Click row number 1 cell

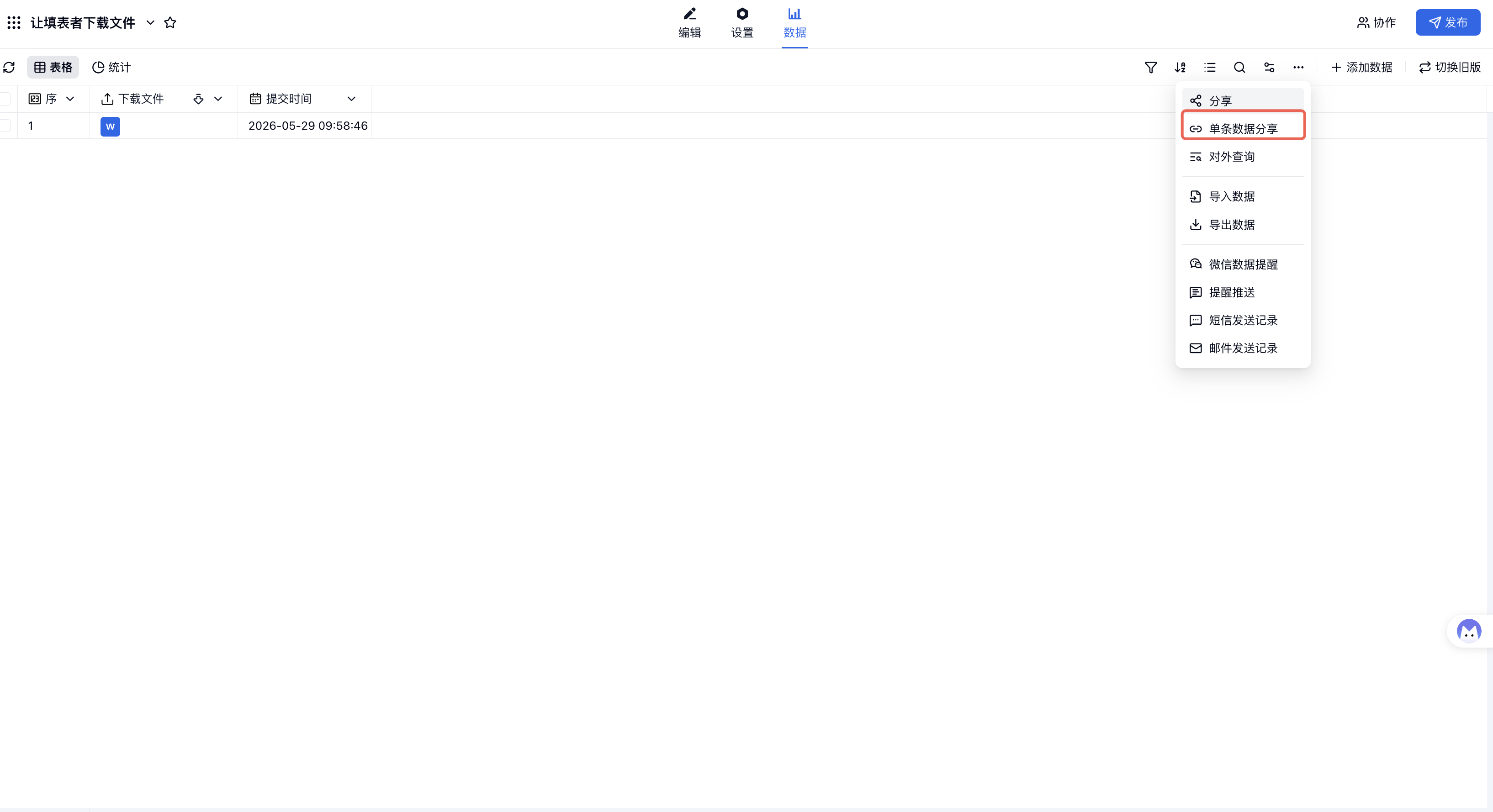pos(53,126)
